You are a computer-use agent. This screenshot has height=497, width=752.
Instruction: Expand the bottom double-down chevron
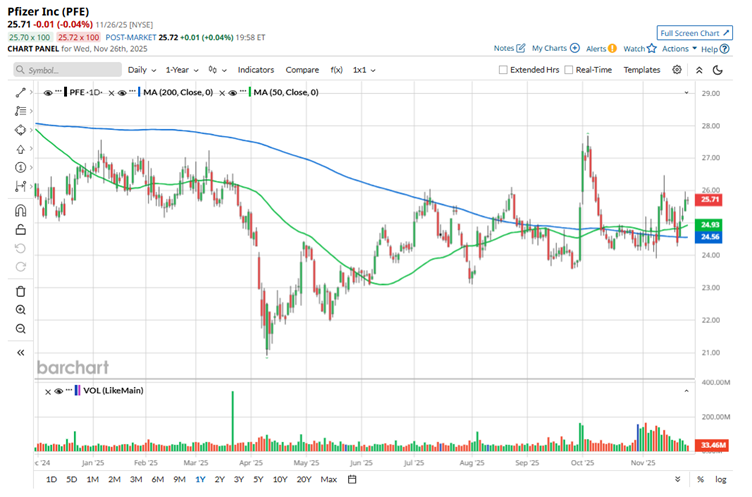(677, 479)
